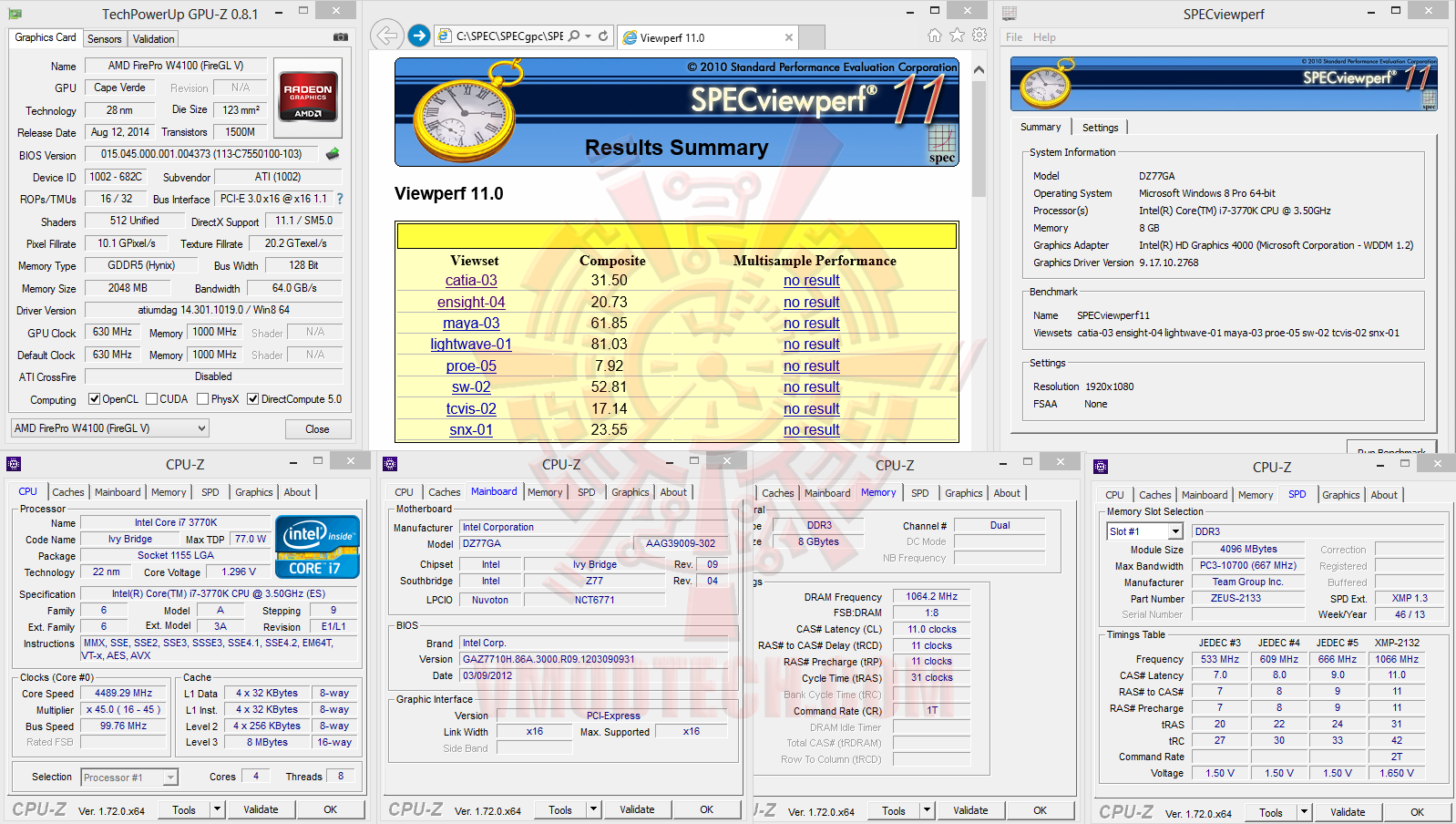Click Validate in CPU-Z CPU window

(x=261, y=809)
